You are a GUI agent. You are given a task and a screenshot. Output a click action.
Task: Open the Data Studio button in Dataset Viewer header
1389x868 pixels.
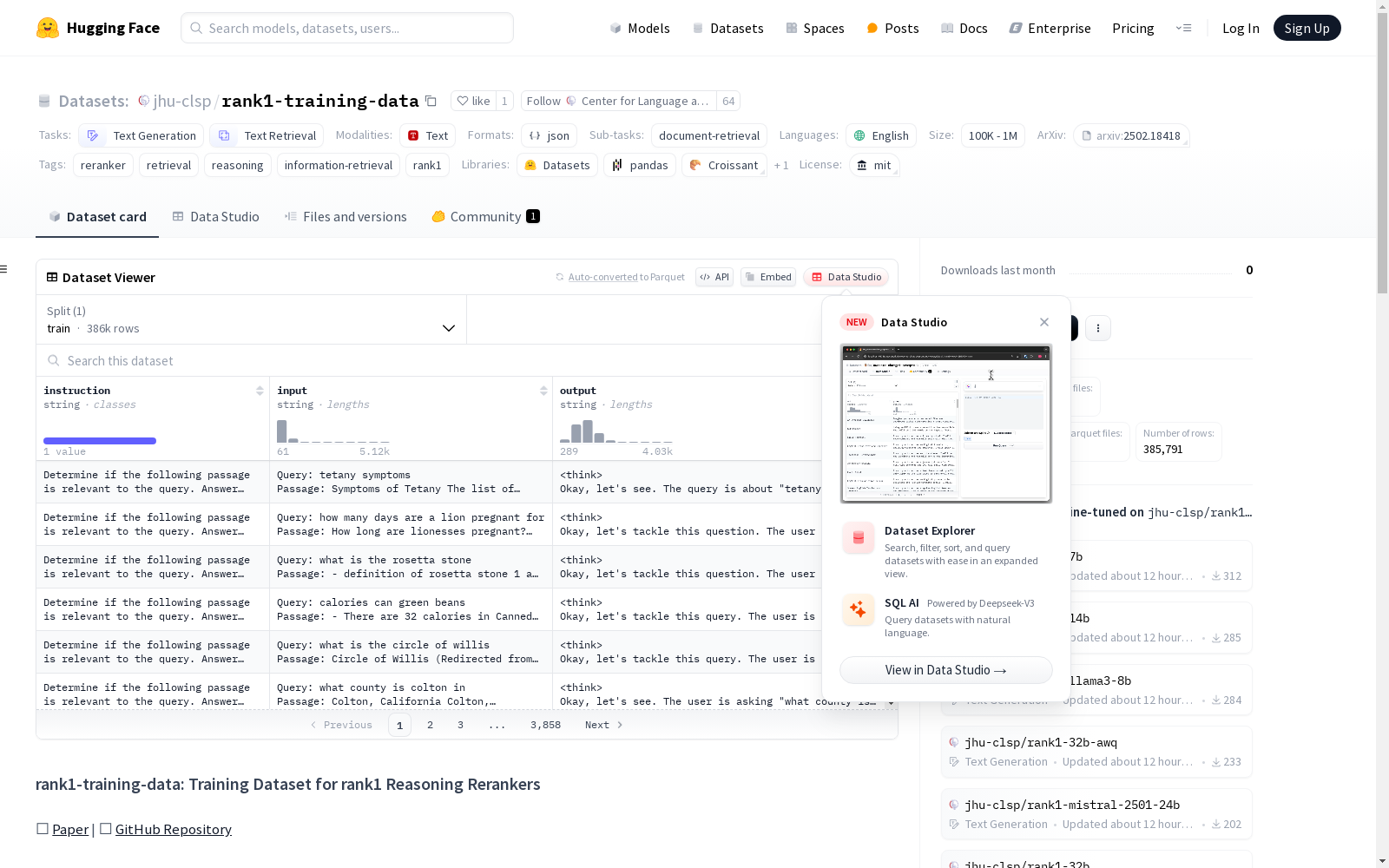(x=846, y=277)
